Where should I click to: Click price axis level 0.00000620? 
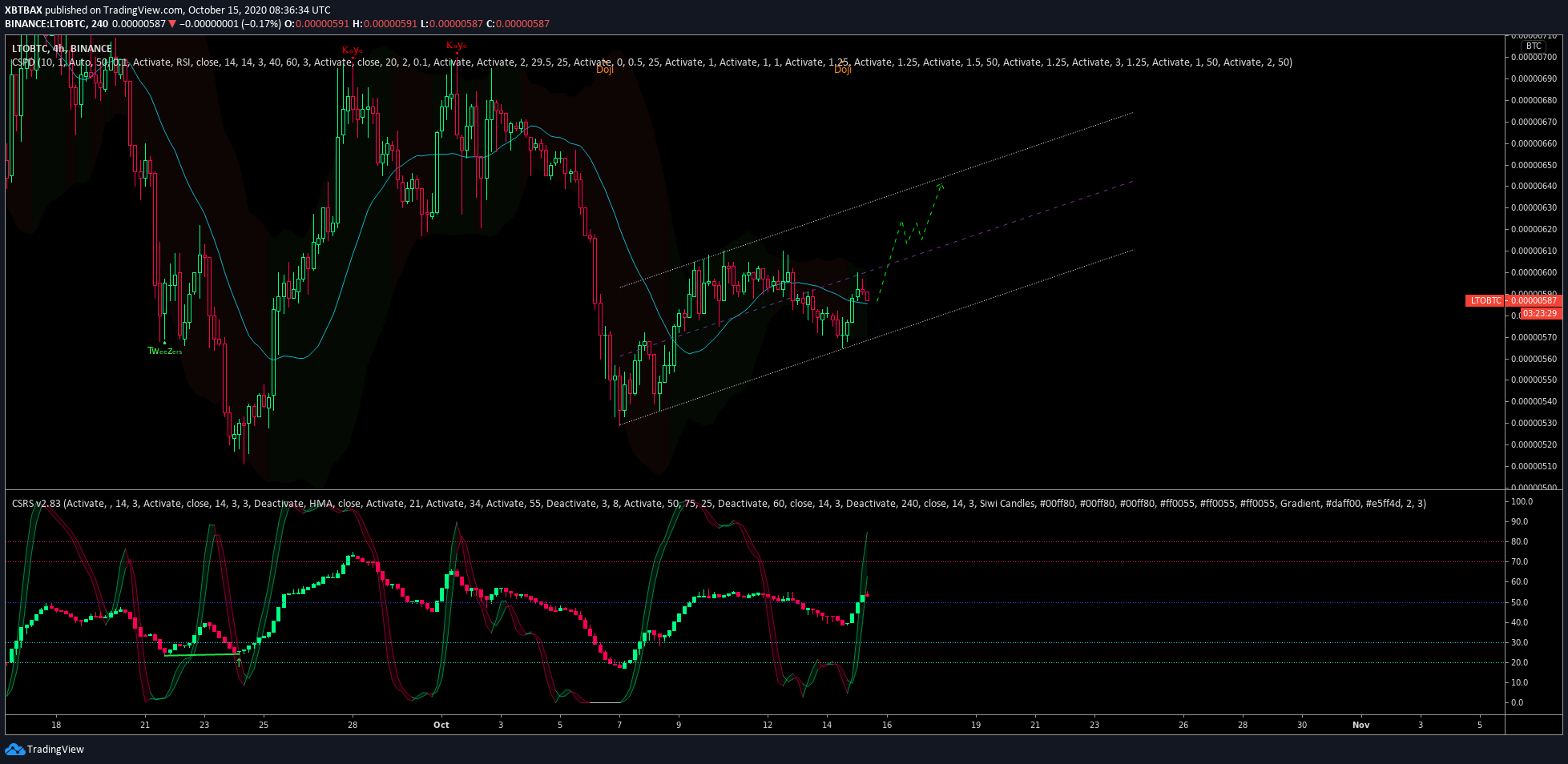(x=1534, y=230)
